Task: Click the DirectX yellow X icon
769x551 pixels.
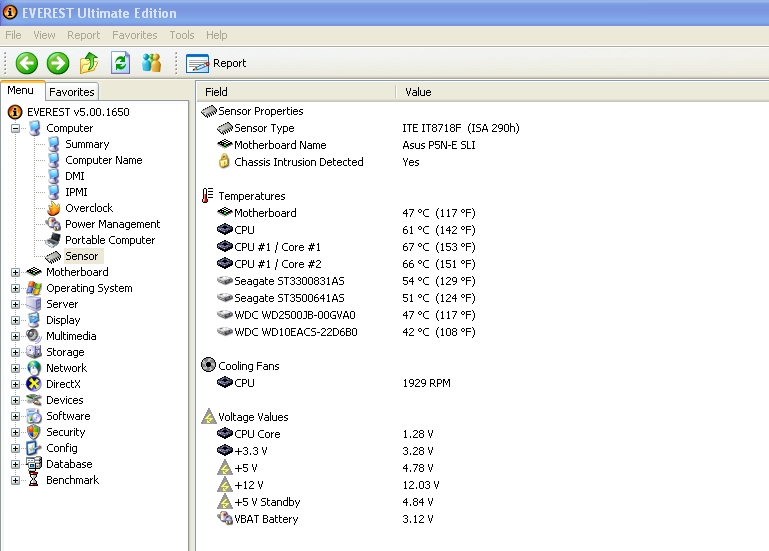Action: click(x=33, y=384)
